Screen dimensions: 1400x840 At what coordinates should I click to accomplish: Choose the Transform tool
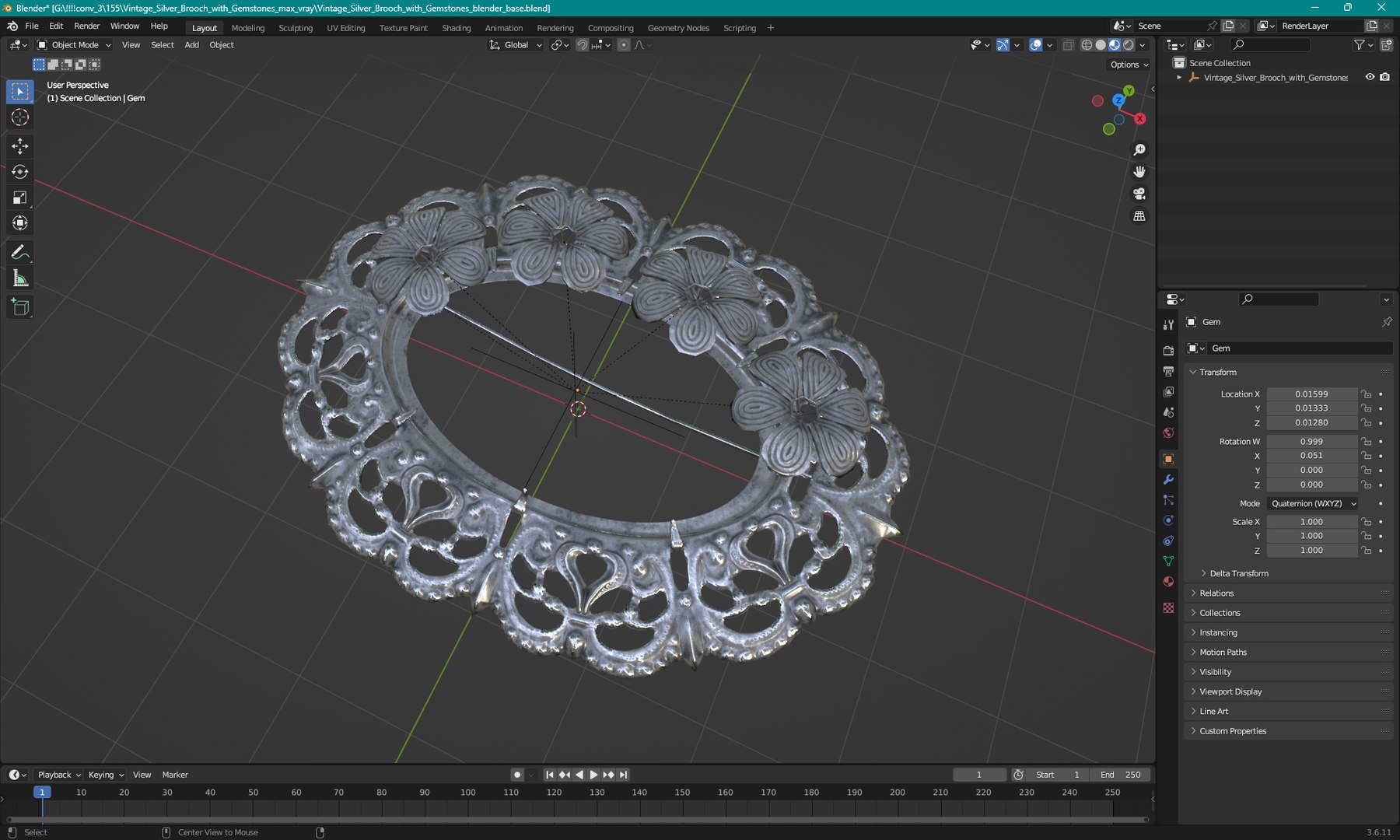20,223
